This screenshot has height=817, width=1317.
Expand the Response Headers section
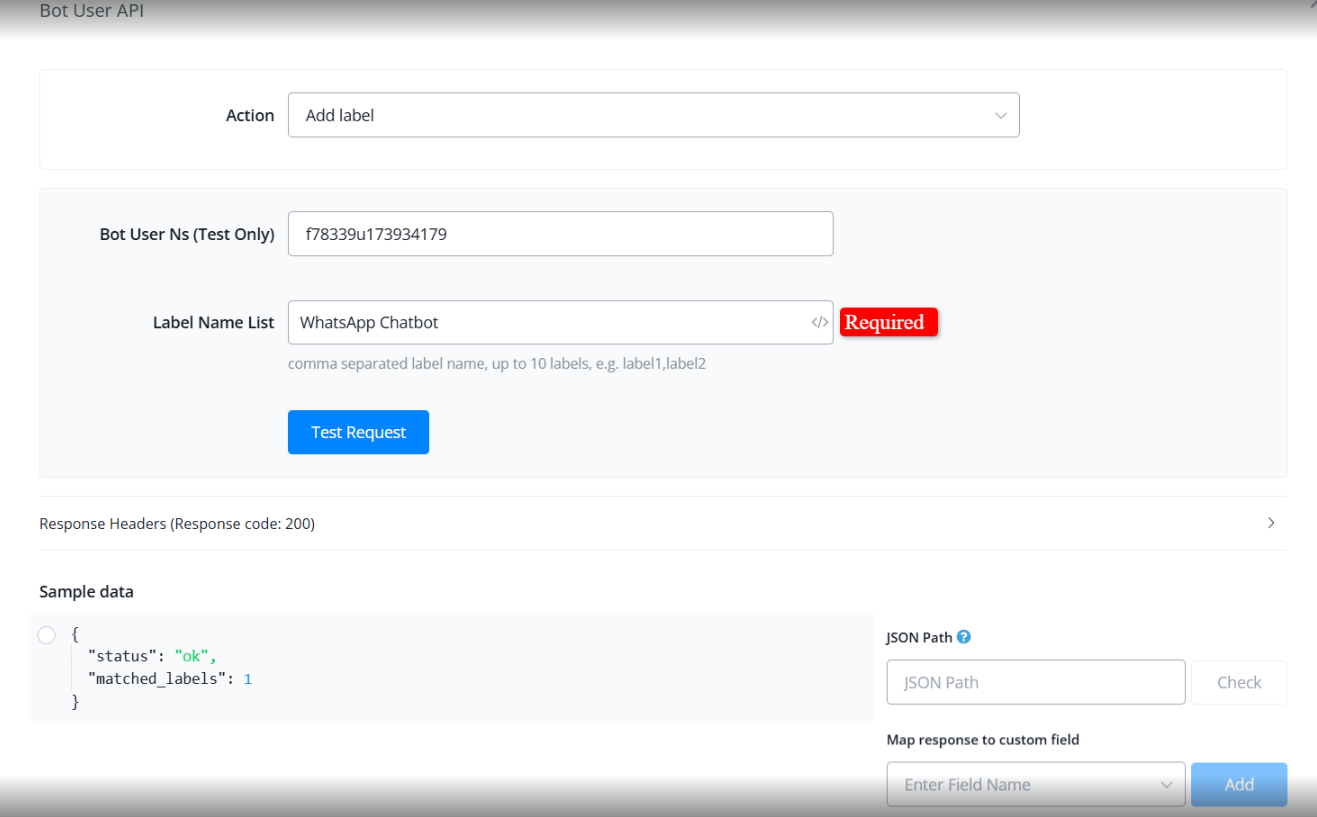tap(177, 524)
